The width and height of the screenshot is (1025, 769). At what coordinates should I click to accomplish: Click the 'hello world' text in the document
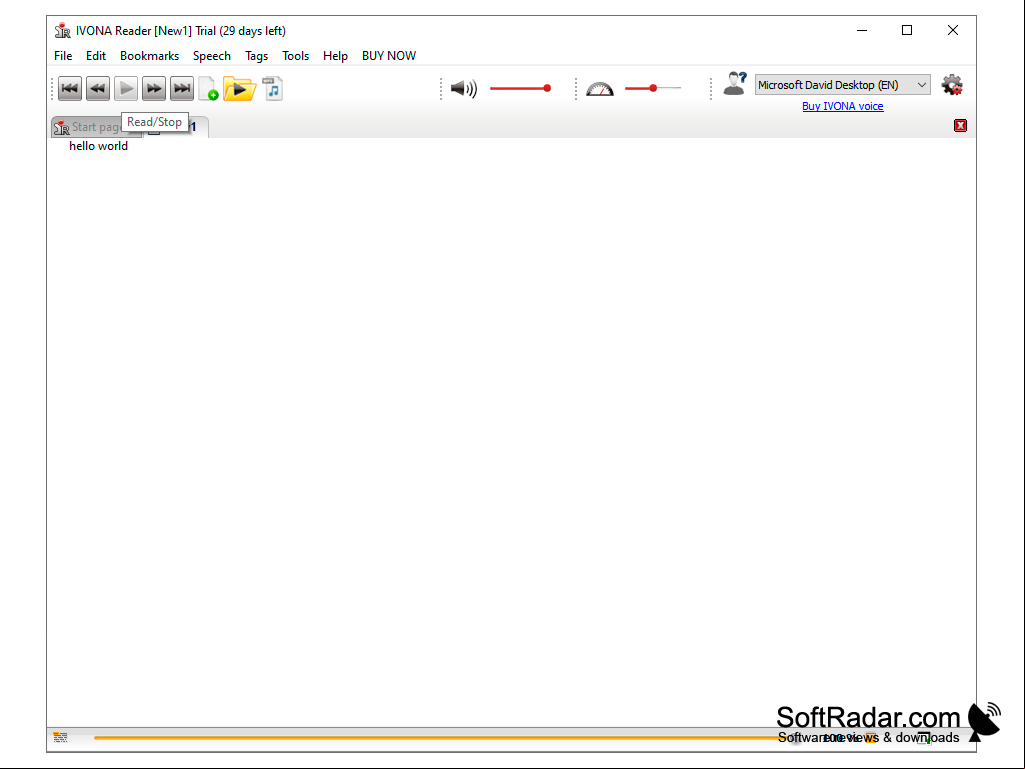[x=99, y=146]
